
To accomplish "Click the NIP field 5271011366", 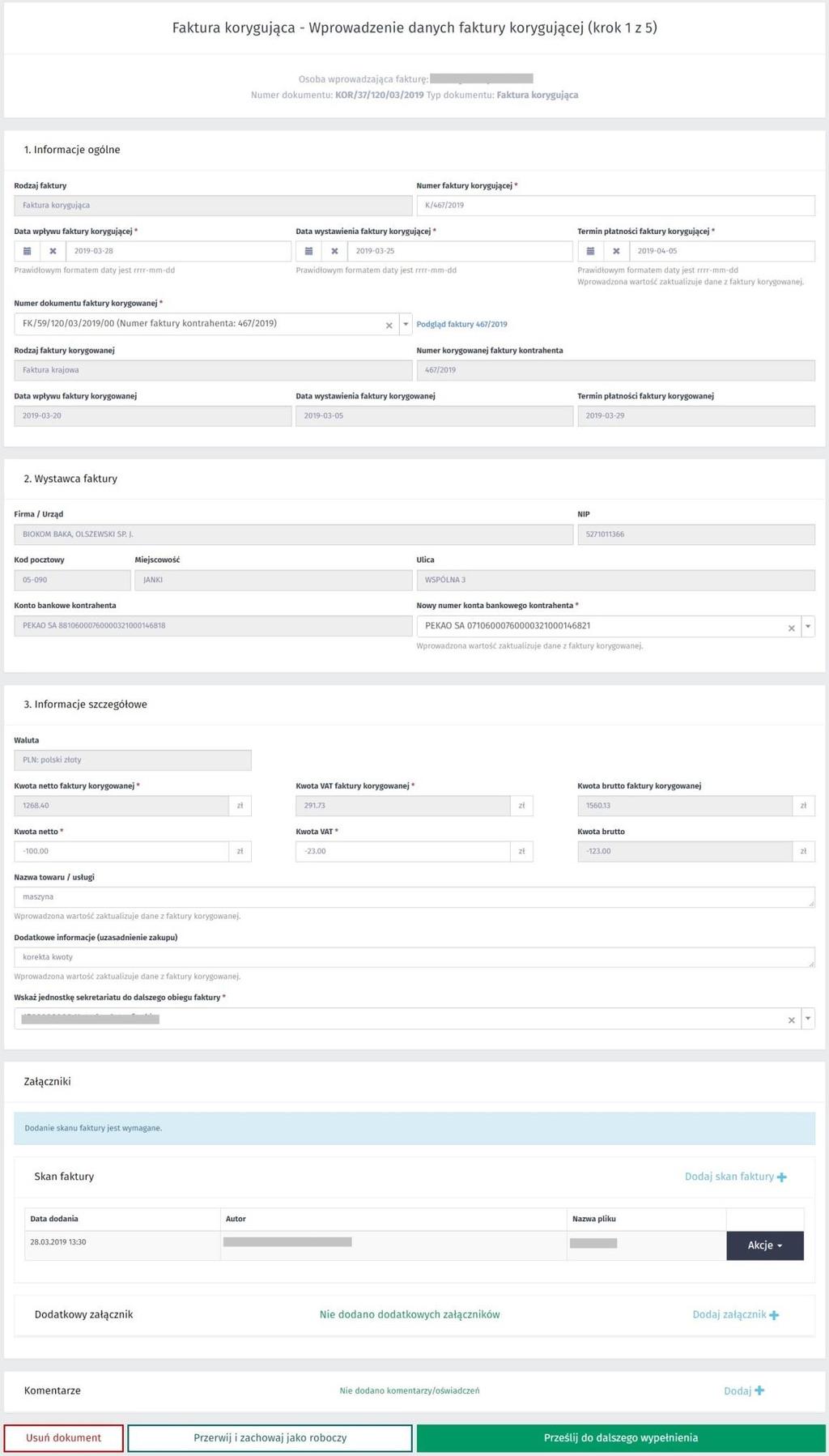I will pos(696,534).
